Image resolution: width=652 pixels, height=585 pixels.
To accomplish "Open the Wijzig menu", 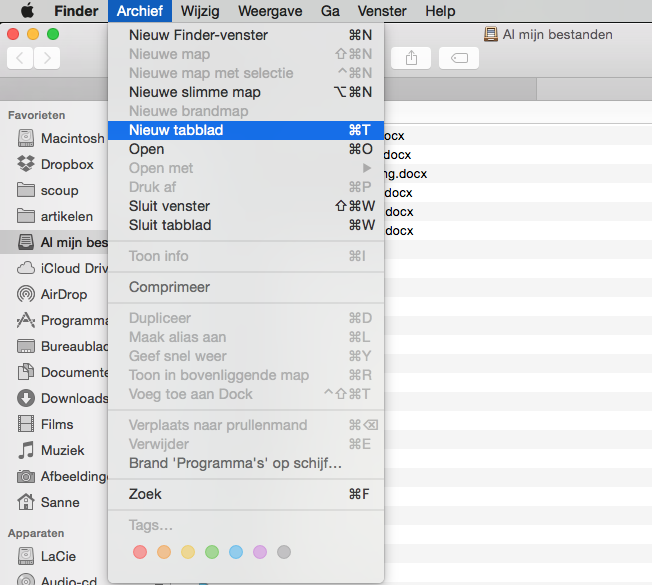I will [200, 11].
